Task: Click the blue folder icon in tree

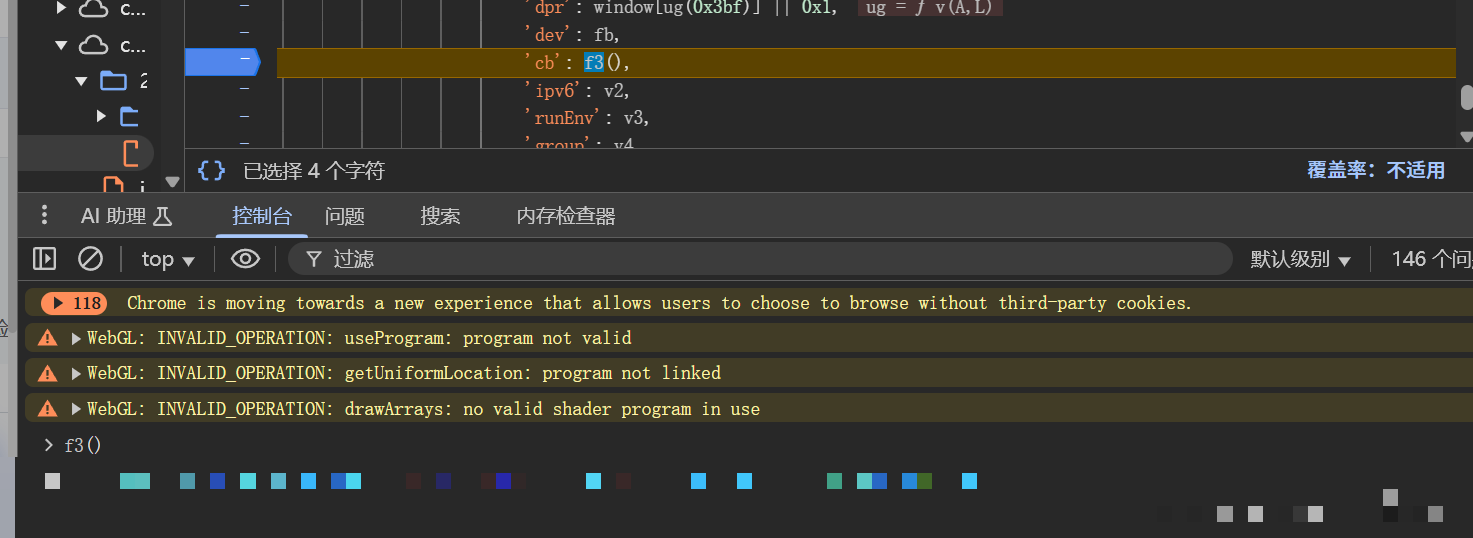Action: pyautogui.click(x=114, y=81)
